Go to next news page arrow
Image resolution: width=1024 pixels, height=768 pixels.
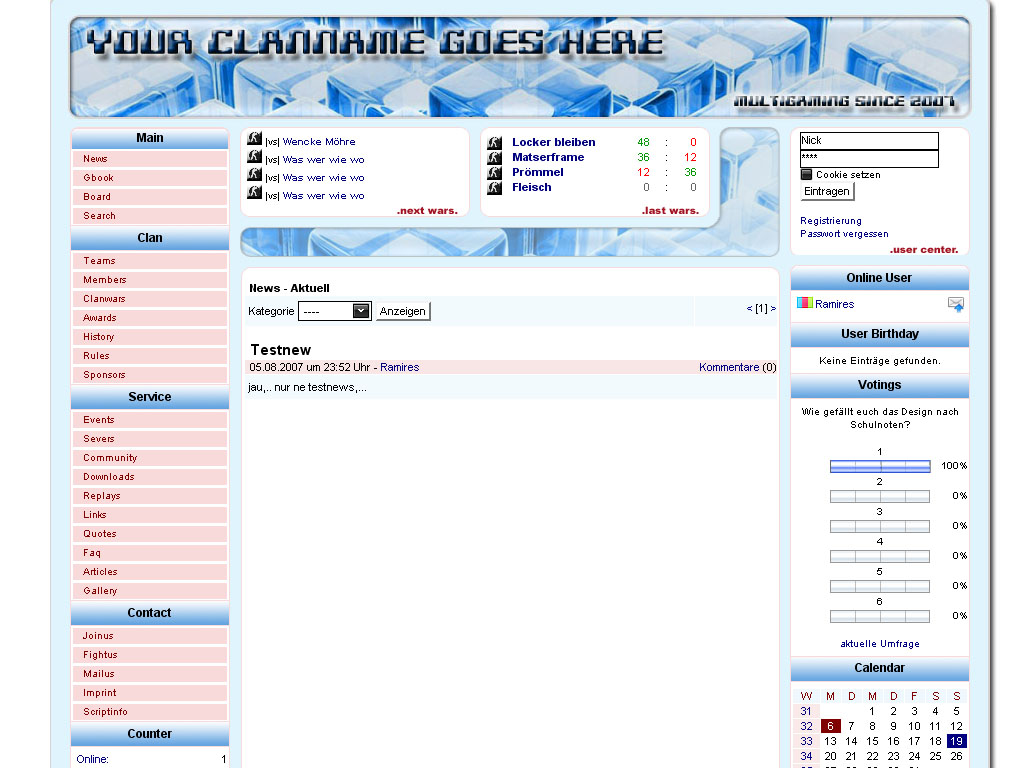click(x=773, y=309)
